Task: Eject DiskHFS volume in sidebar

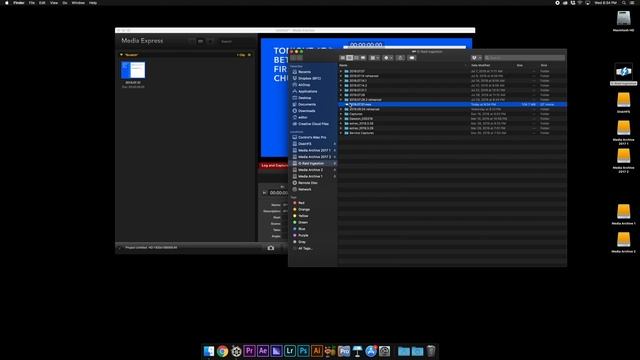Action: (x=335, y=144)
